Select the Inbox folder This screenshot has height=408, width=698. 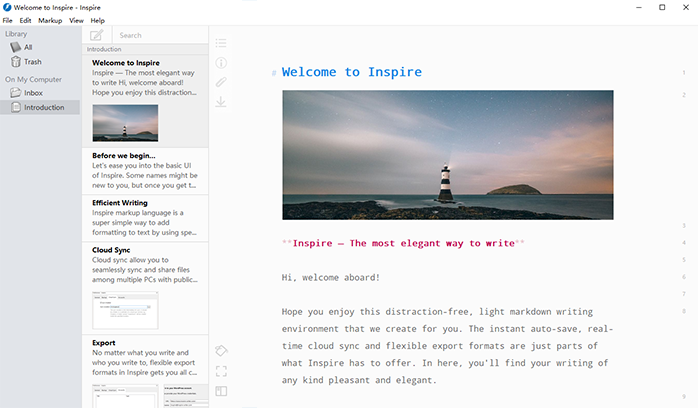33,93
